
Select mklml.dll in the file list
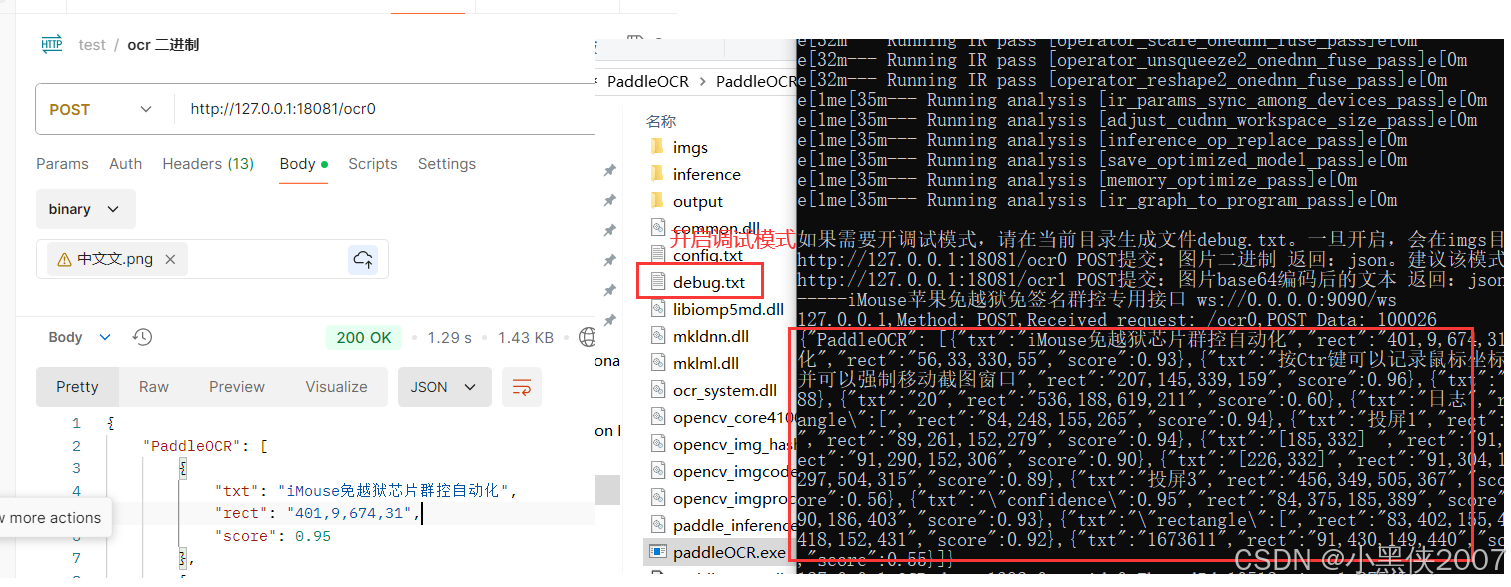click(706, 363)
